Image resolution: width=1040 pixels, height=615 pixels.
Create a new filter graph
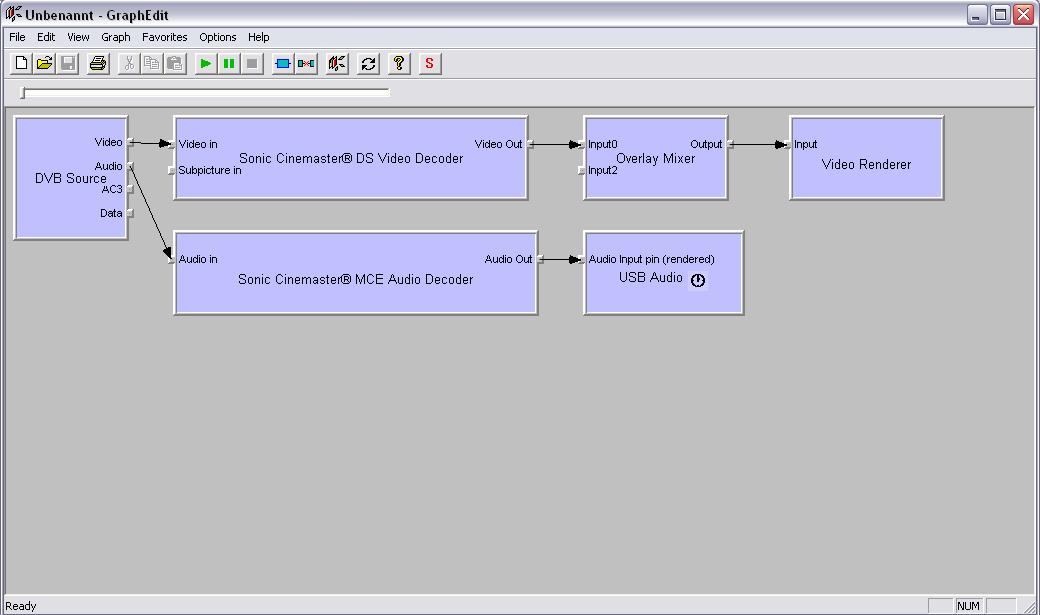21,64
